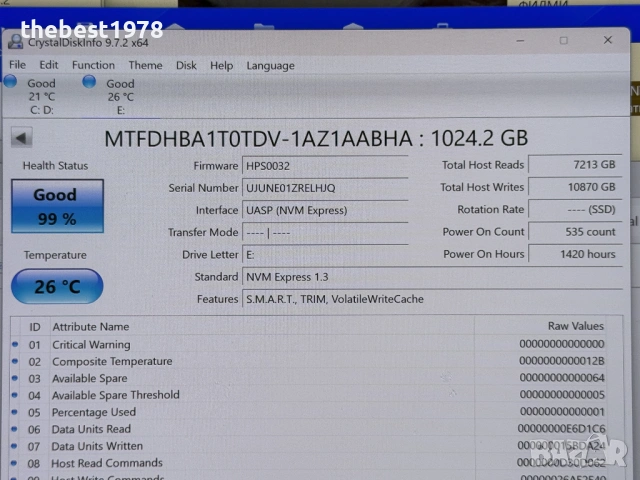Image resolution: width=640 pixels, height=480 pixels.
Task: Click the disk model title MTFDHBA1T0TDV-1AZ1AABHA
Action: tap(258, 138)
